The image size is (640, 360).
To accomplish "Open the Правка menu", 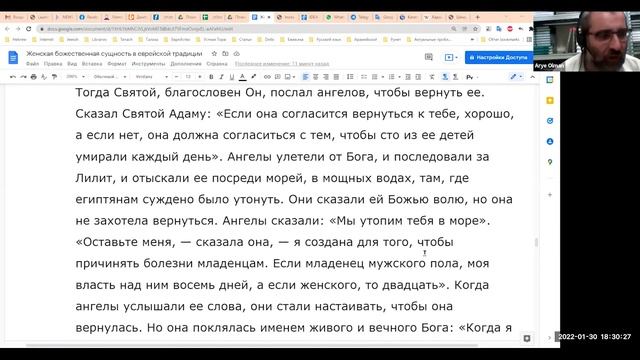I will [x=53, y=64].
